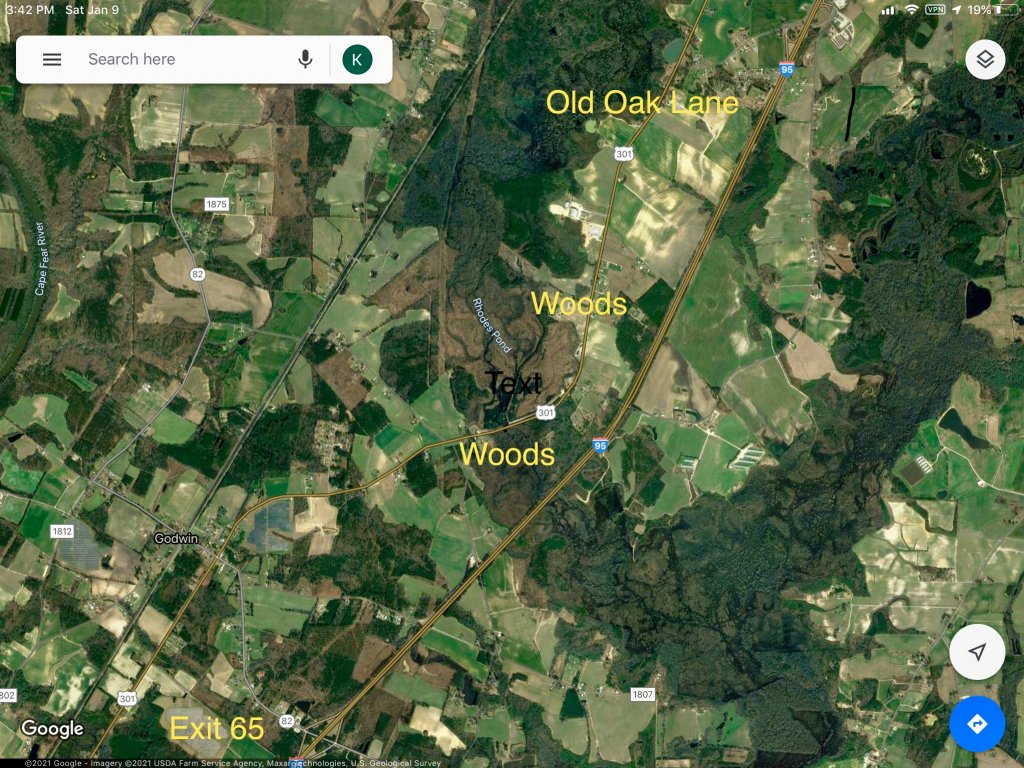1024x768 pixels.
Task: Tap the Godwin town label
Action: tap(176, 538)
